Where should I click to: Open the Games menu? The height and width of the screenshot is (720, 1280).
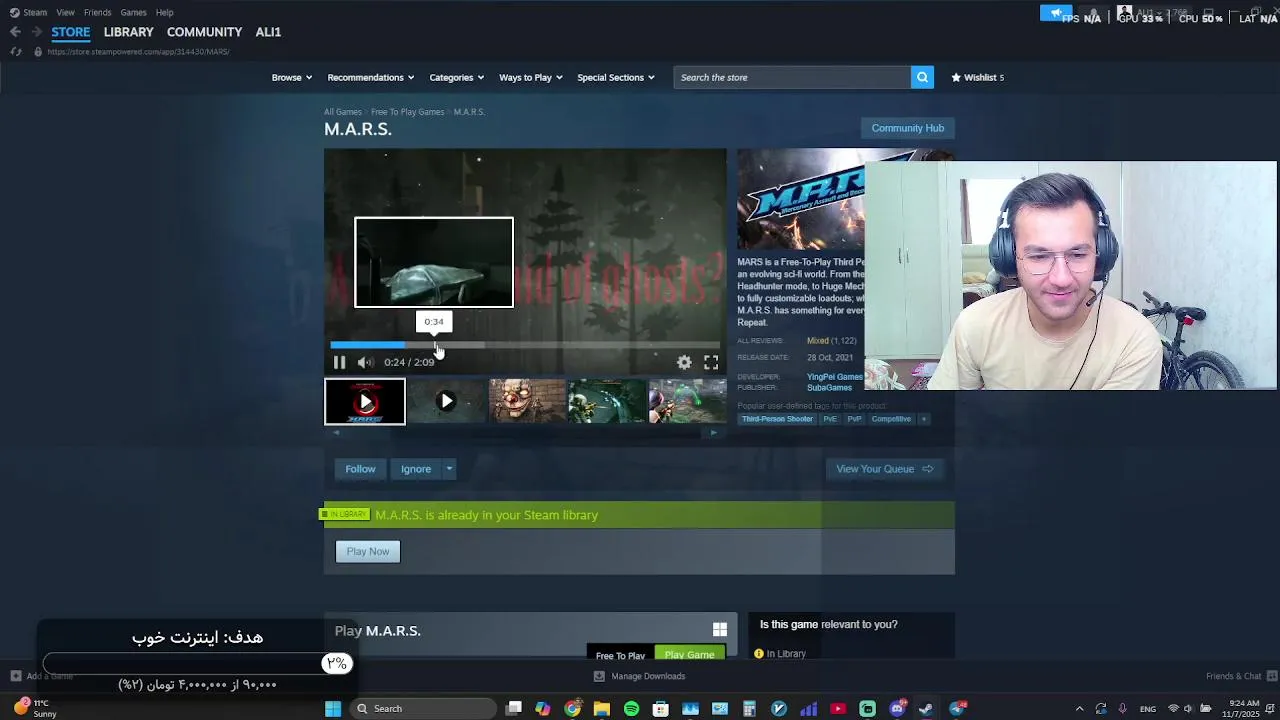133,12
